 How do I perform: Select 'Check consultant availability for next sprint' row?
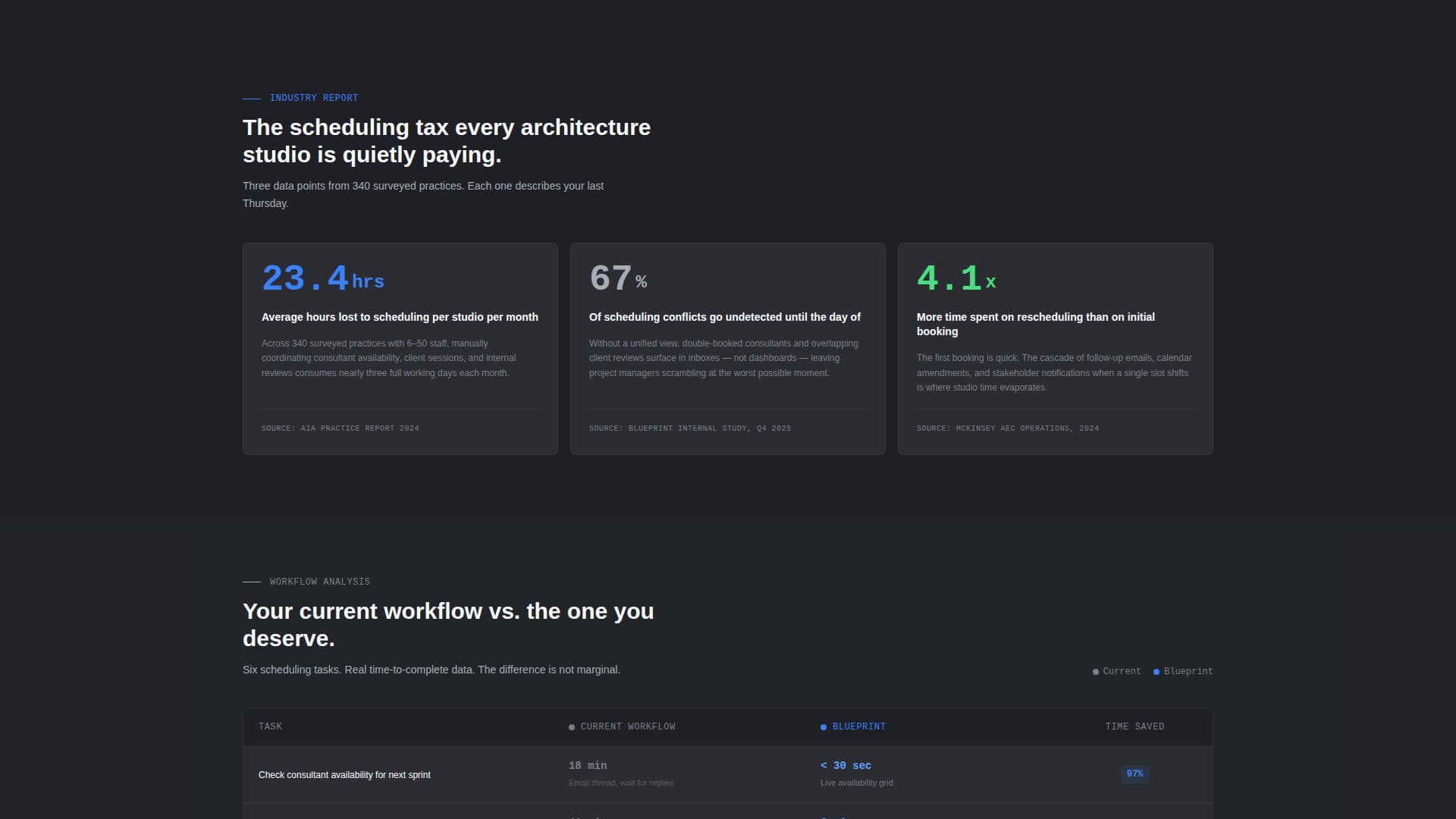coord(727,774)
